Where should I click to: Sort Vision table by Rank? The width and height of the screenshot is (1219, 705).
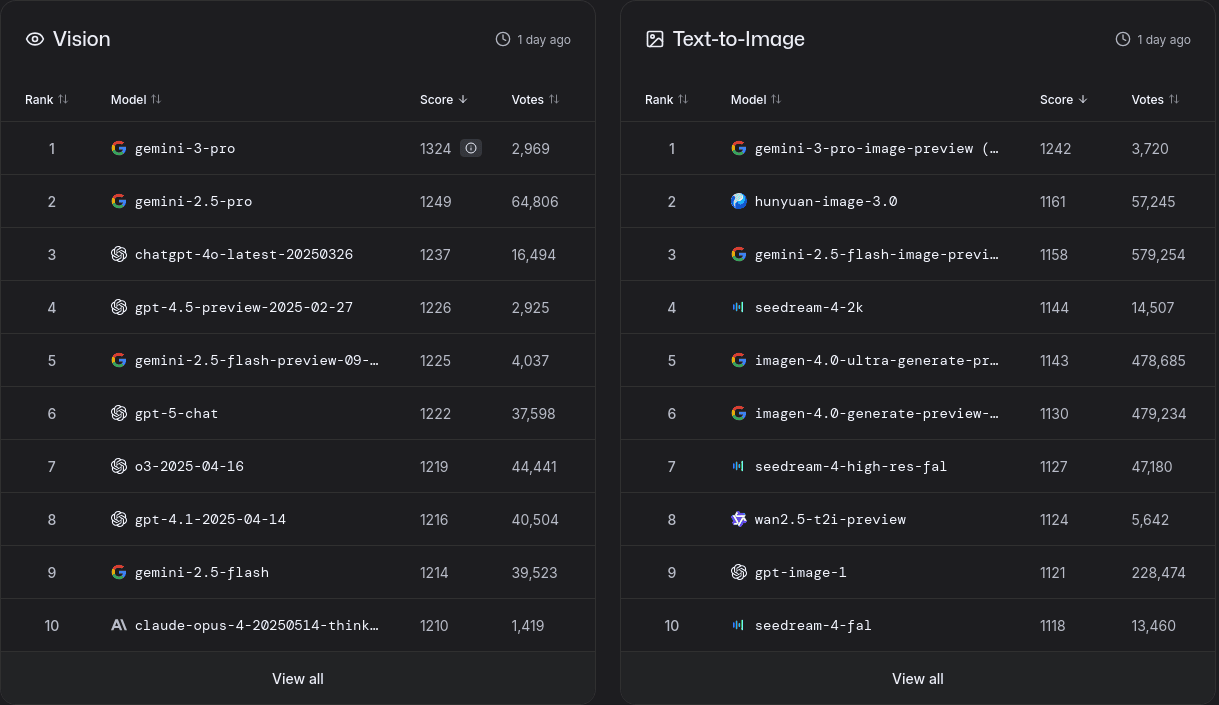pyautogui.click(x=47, y=99)
